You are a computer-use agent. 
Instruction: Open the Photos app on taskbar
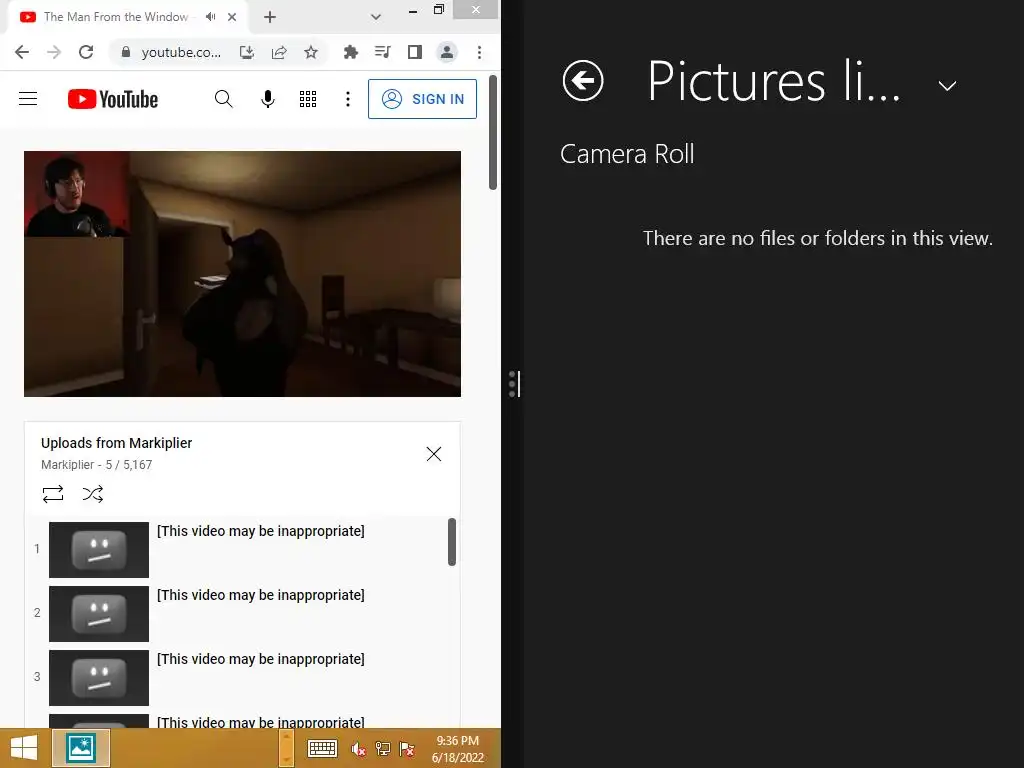[81, 748]
